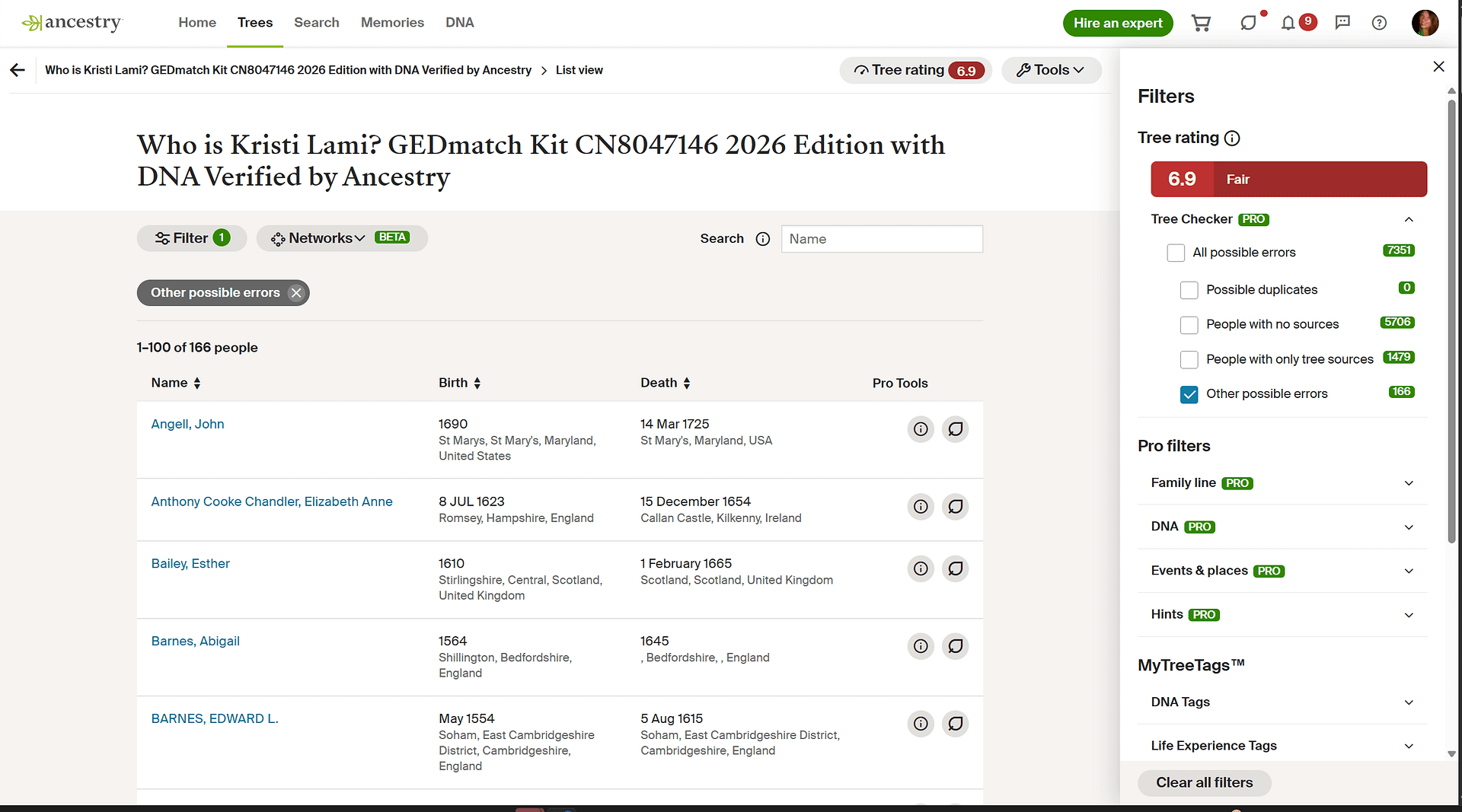Viewport: 1462px width, 812px height.
Task: Sort by Name column arrows
Action: (197, 384)
